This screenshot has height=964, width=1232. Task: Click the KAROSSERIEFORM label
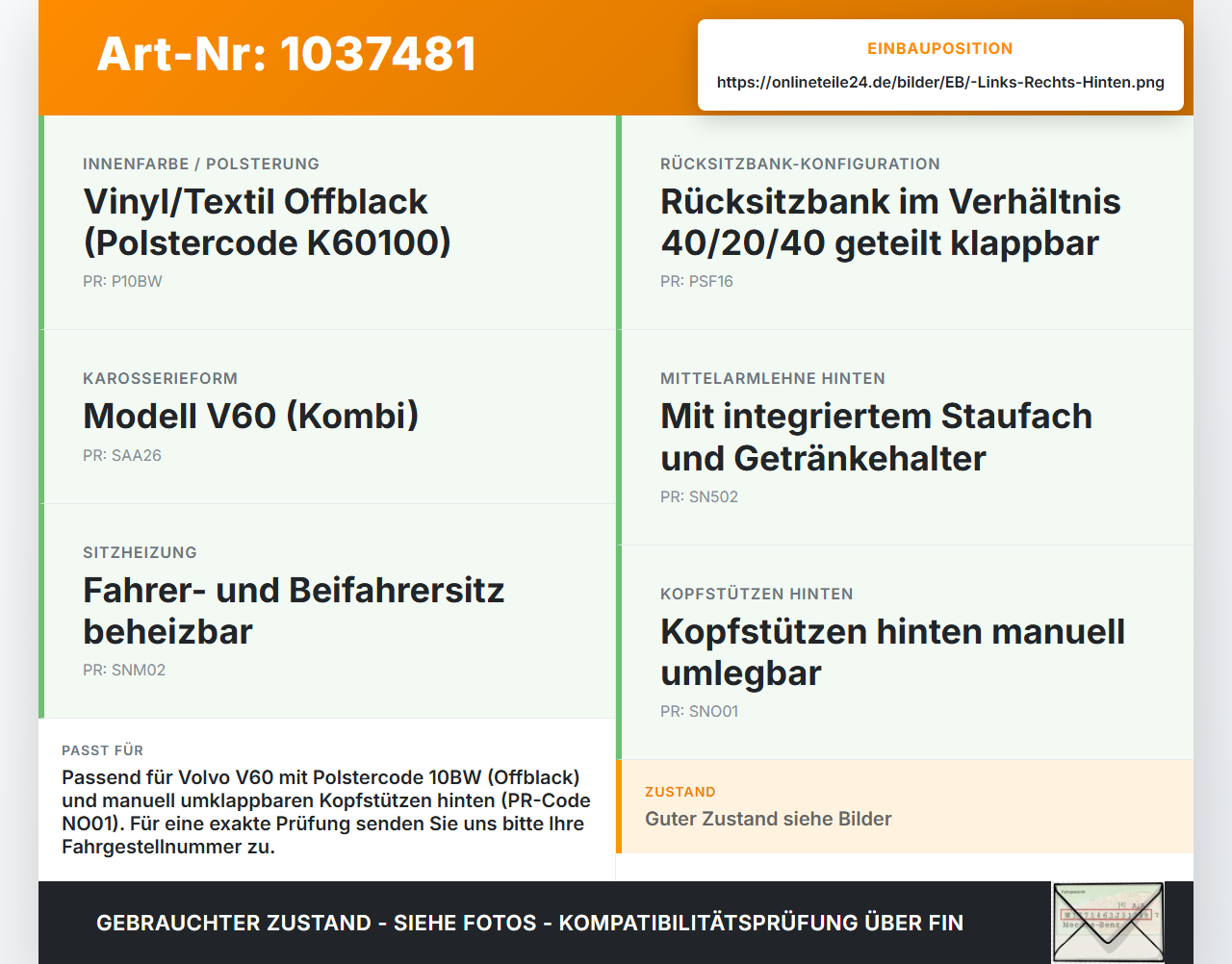point(160,378)
